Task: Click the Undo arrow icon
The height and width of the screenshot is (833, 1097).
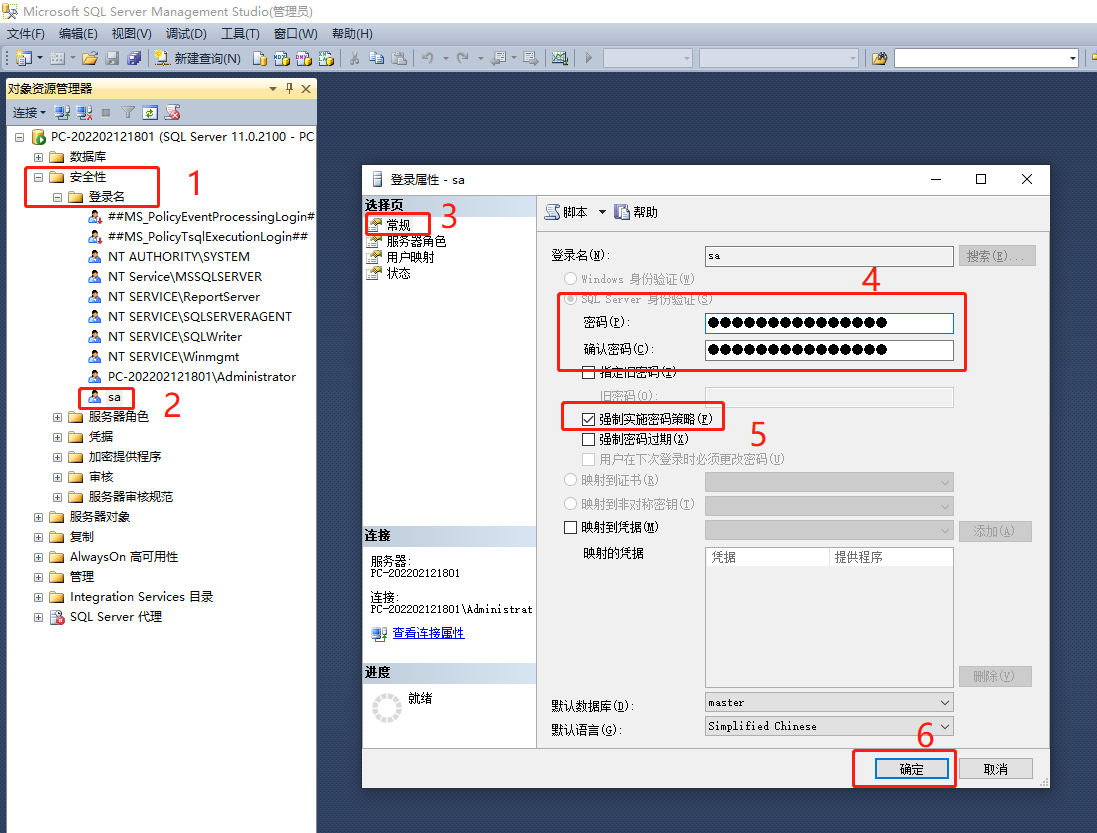Action: (x=427, y=58)
